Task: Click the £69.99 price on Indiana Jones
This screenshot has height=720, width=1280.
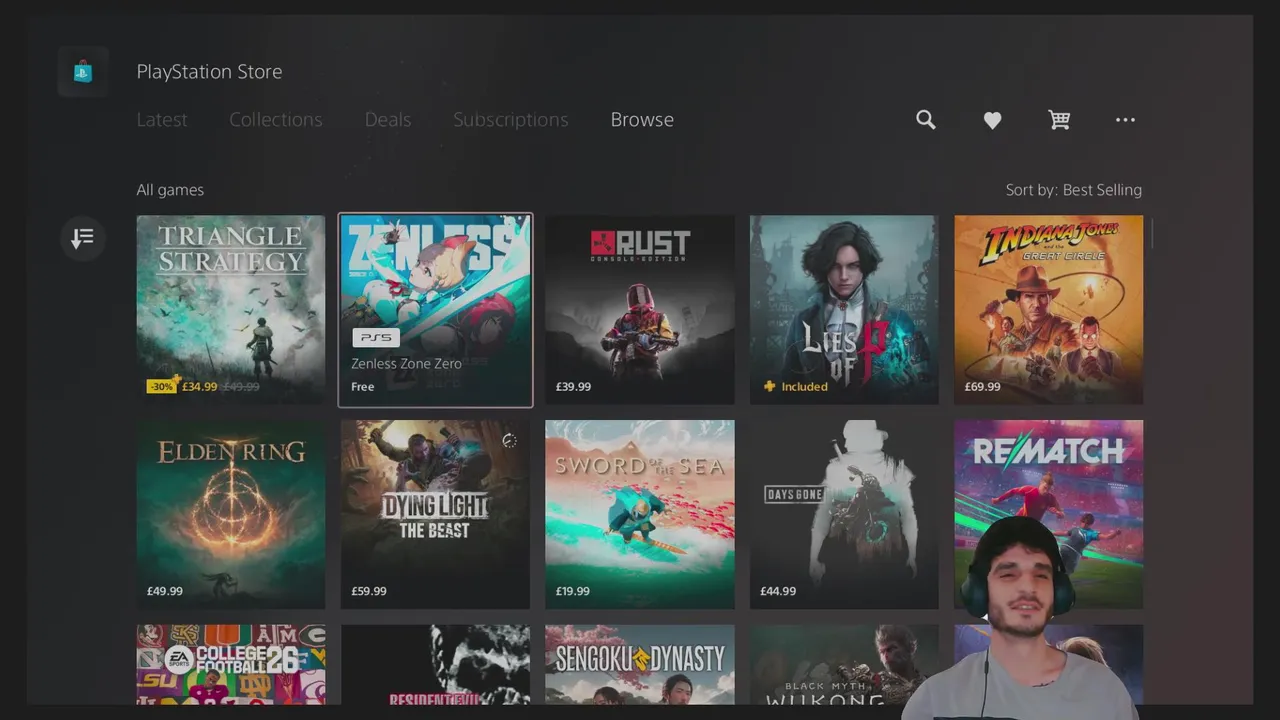Action: coord(982,387)
